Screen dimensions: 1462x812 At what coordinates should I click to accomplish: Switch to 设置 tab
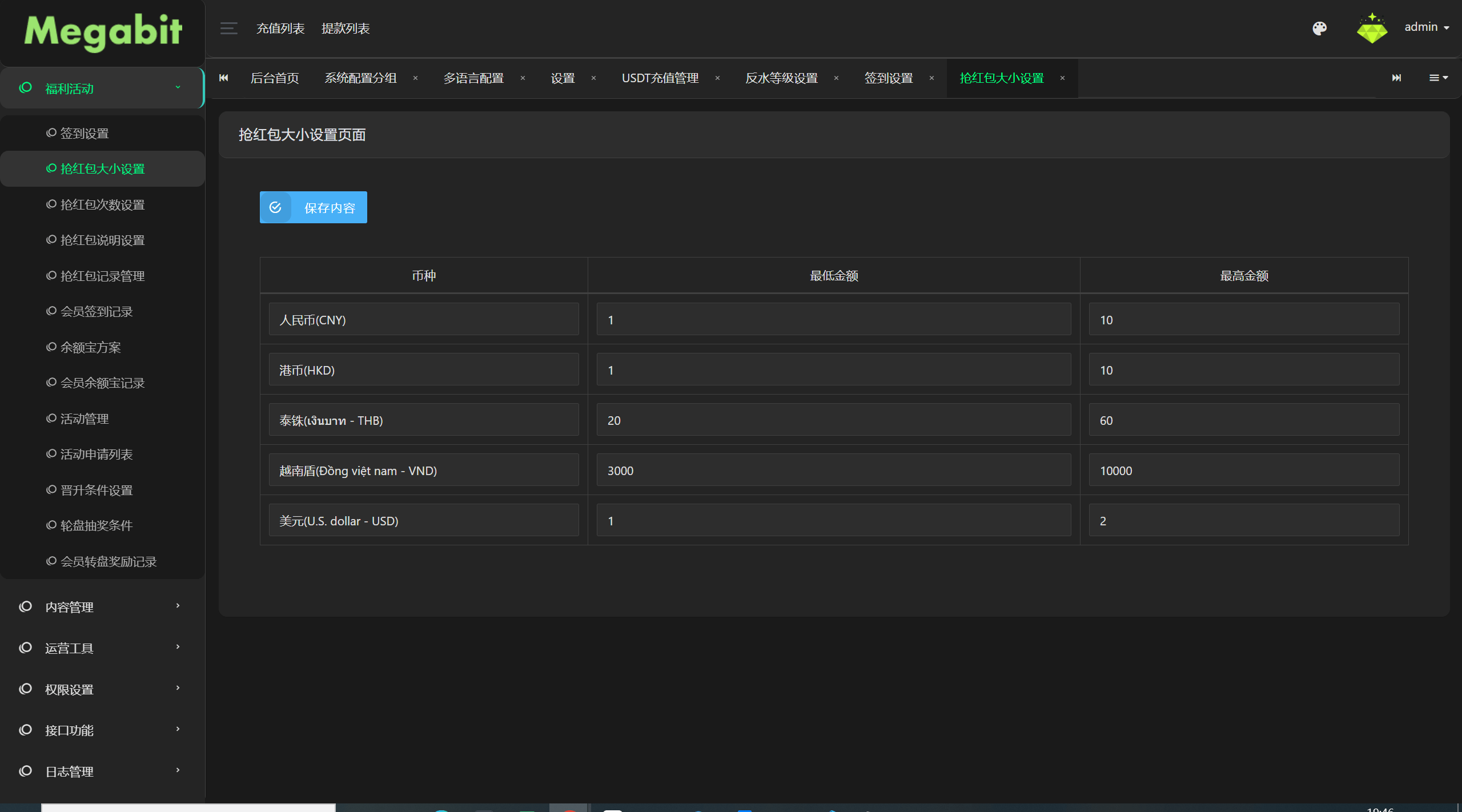point(563,78)
